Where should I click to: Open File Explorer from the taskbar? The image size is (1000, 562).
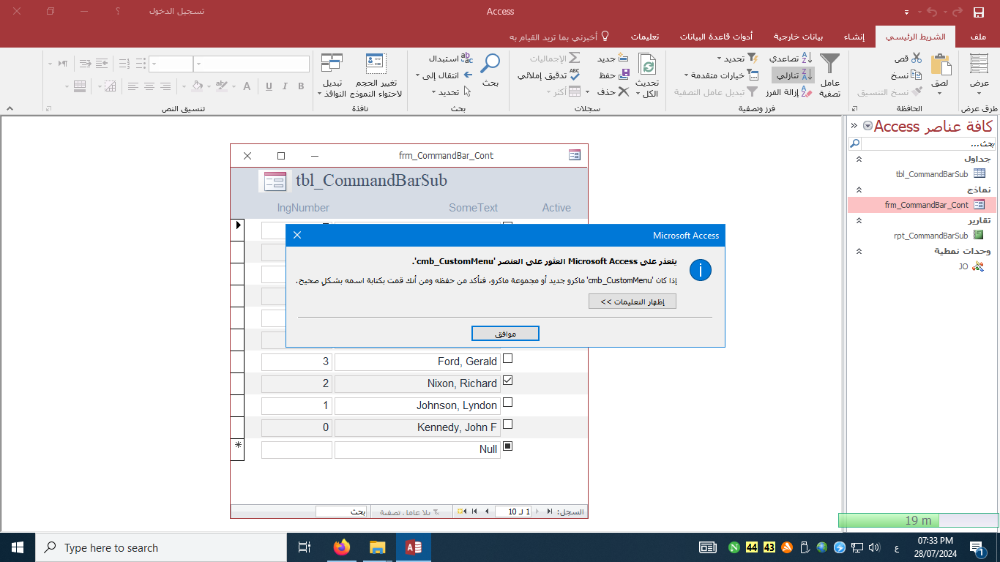377,547
